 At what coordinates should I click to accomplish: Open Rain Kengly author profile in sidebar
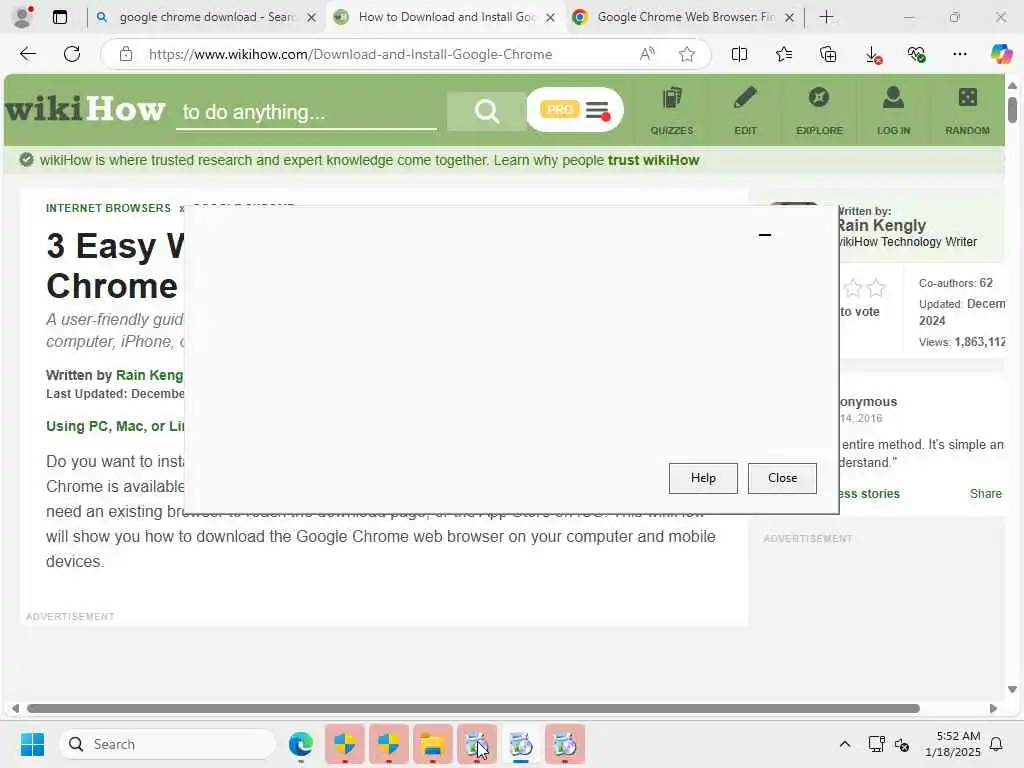[882, 225]
